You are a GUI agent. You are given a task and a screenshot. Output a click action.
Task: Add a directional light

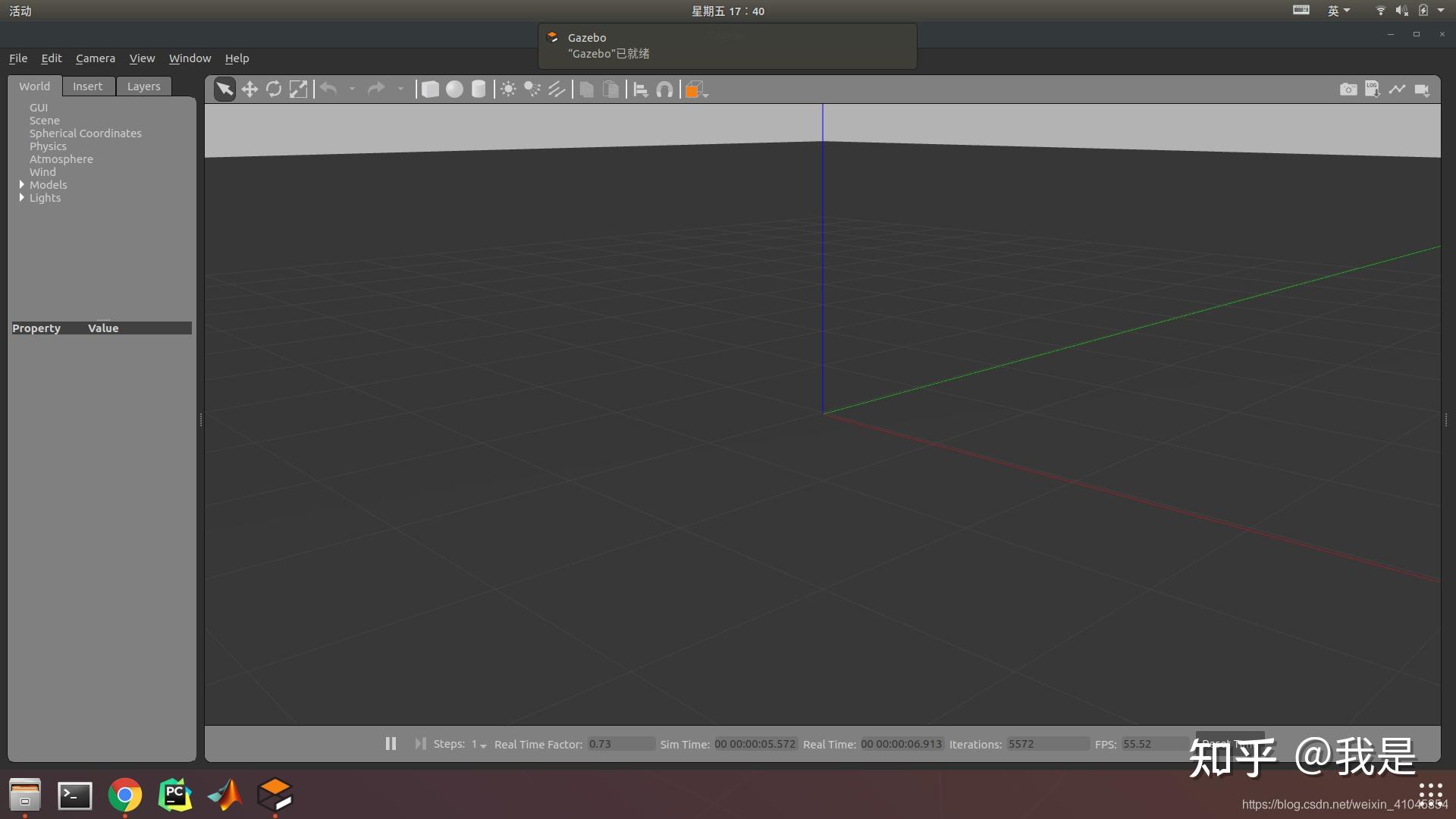tap(557, 89)
